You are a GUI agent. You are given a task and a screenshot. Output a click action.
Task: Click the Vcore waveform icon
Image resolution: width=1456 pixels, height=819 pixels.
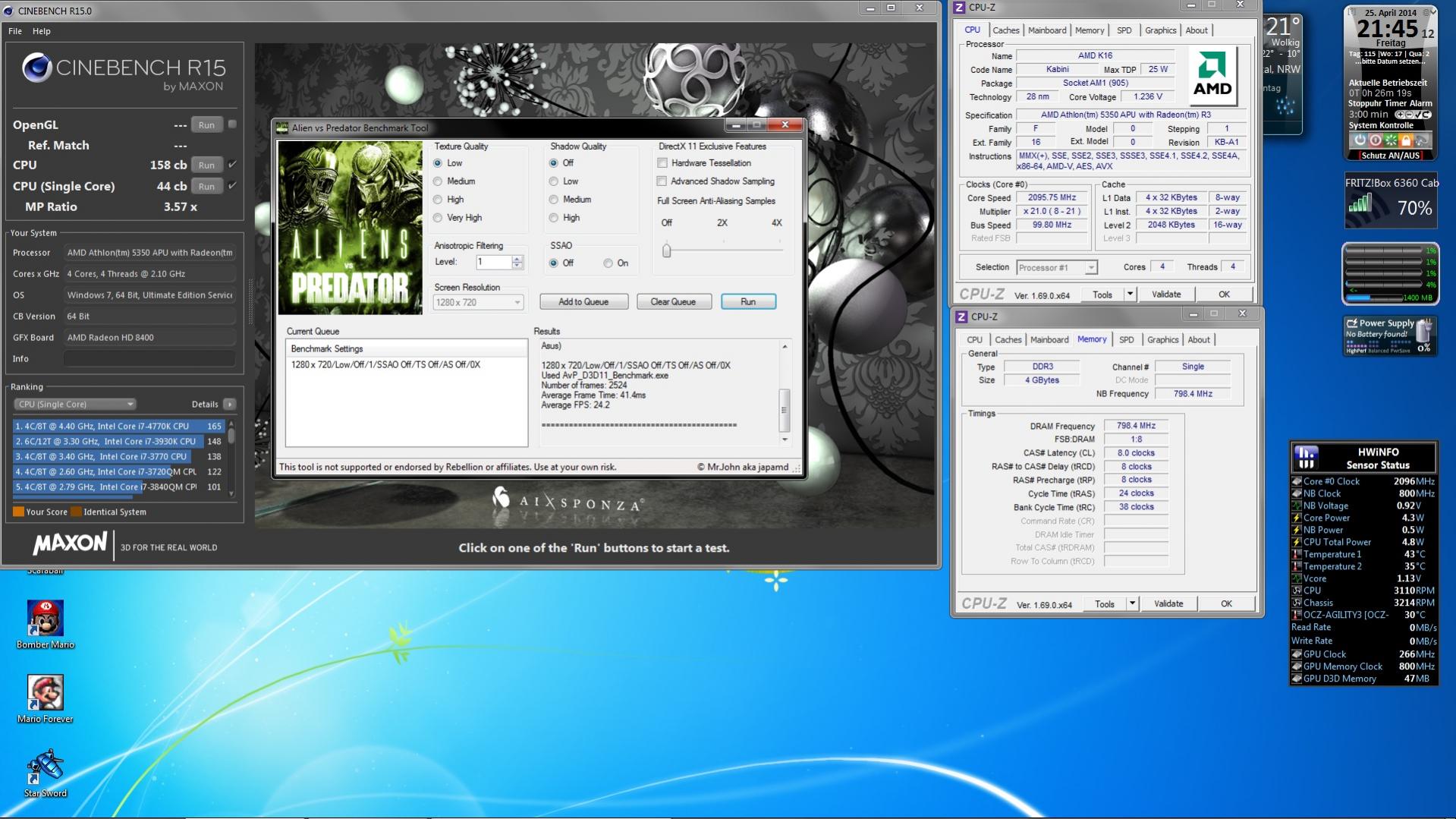1297,578
